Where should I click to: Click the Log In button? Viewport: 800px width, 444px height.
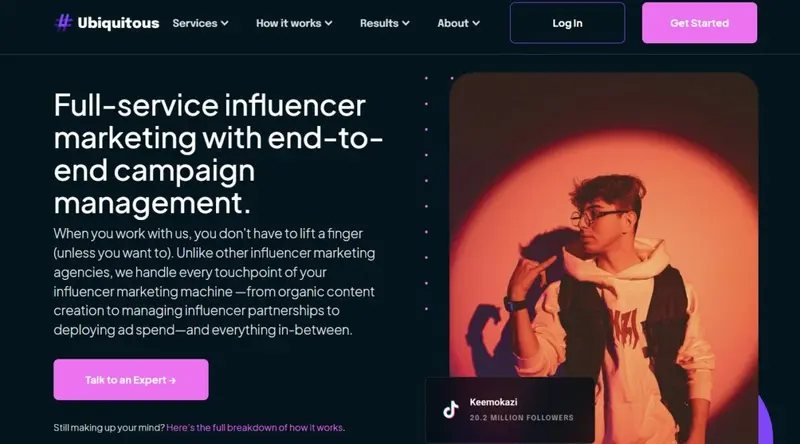567,23
